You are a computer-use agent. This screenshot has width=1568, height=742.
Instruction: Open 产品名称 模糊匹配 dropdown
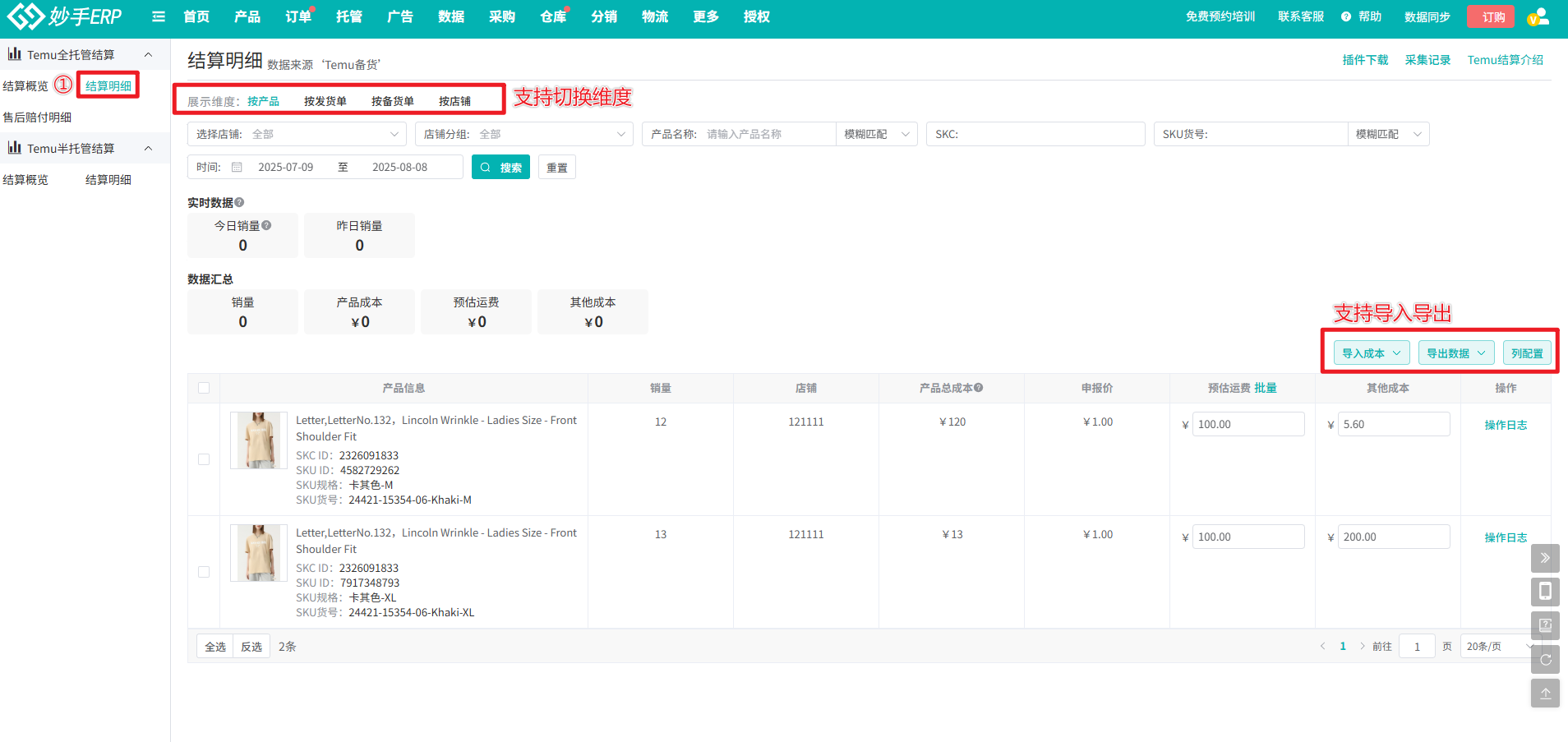coord(877,134)
